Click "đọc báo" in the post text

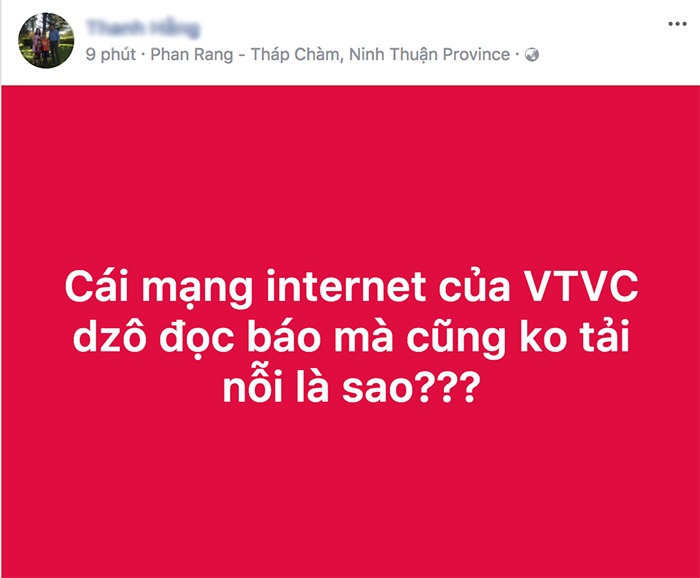[240, 337]
